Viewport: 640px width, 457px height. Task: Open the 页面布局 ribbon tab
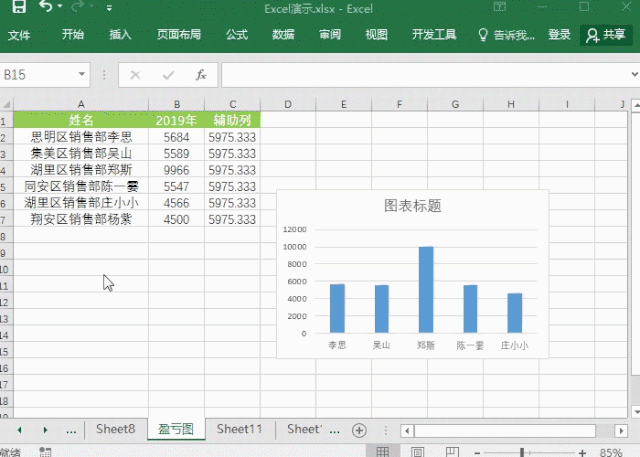point(179,35)
